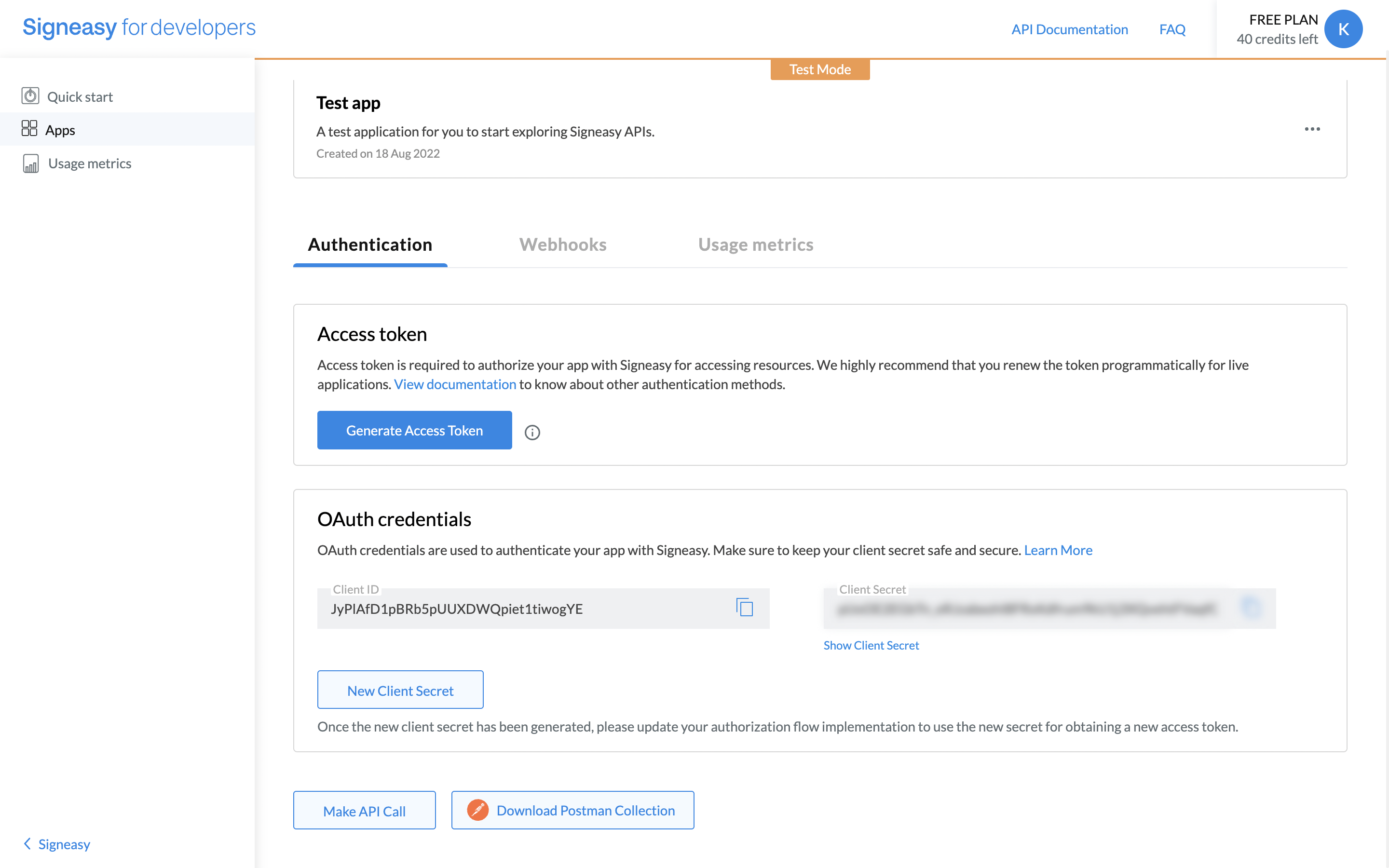Screen dimensions: 1389x868
Task: Click the info icon beside Generate Access Token
Action: [532, 432]
